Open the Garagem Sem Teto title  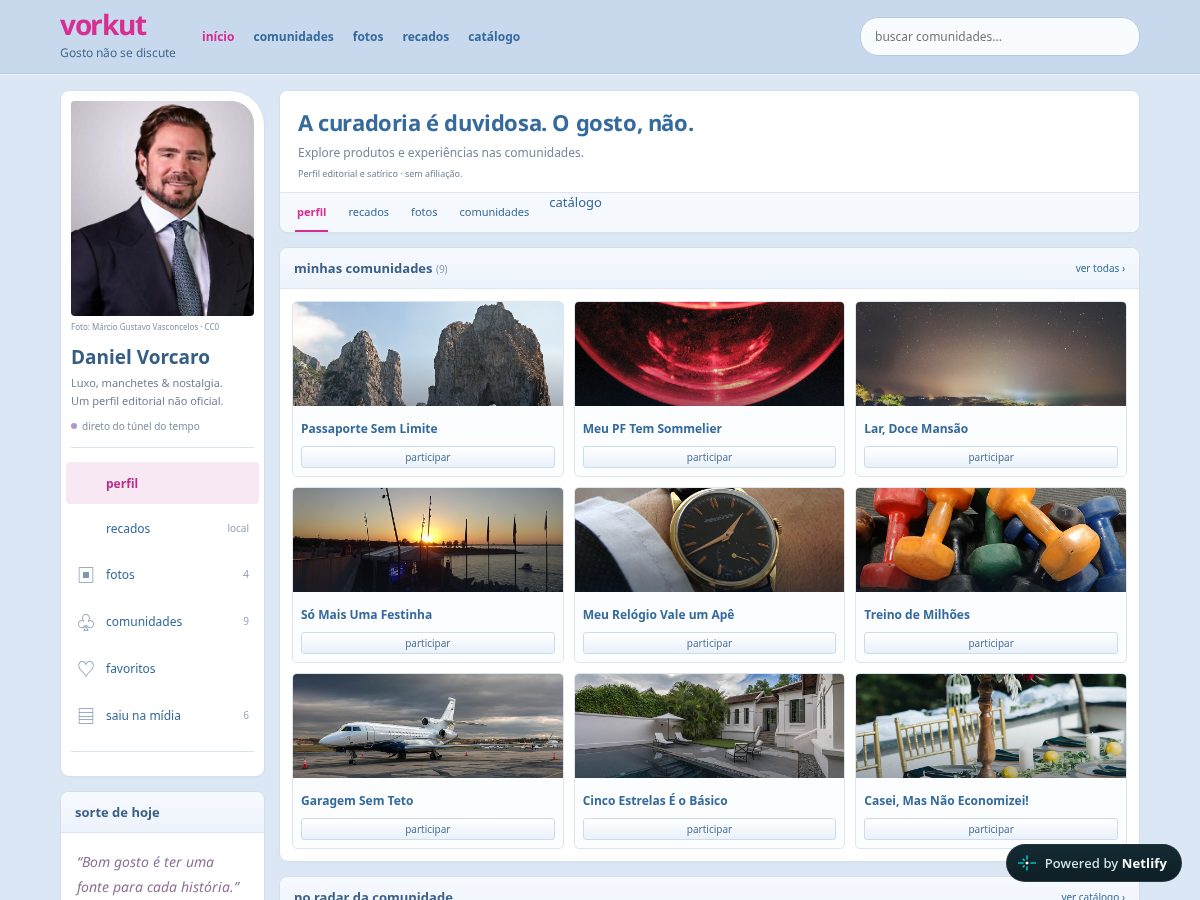pos(357,800)
